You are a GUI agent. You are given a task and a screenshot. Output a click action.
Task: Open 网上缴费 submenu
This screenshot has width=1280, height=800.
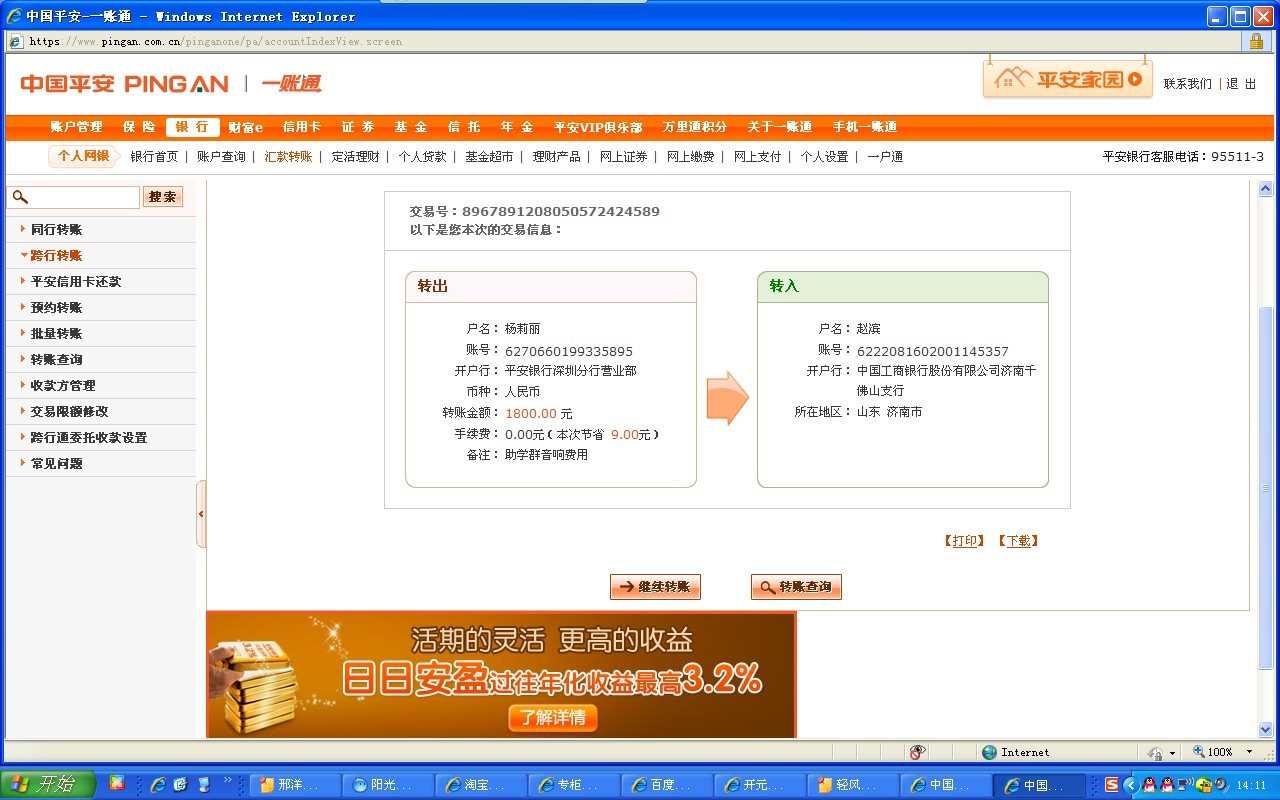(x=690, y=157)
